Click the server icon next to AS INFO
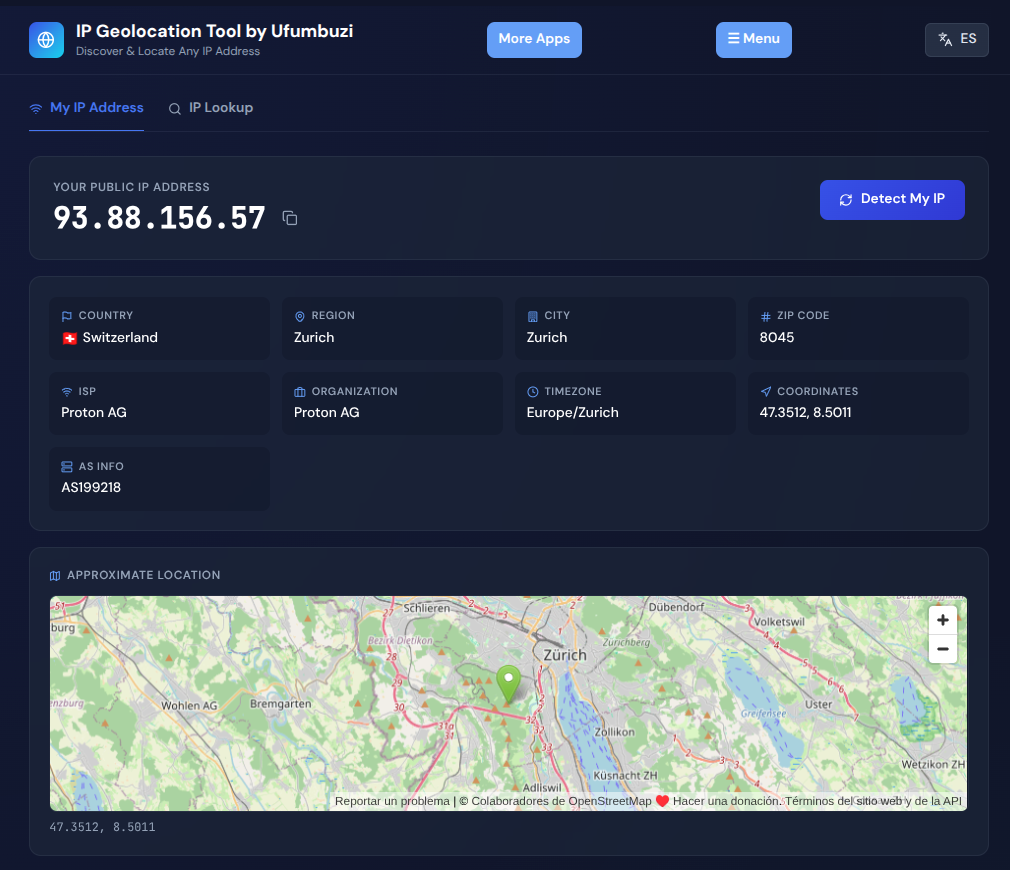The image size is (1010, 870). (66, 466)
